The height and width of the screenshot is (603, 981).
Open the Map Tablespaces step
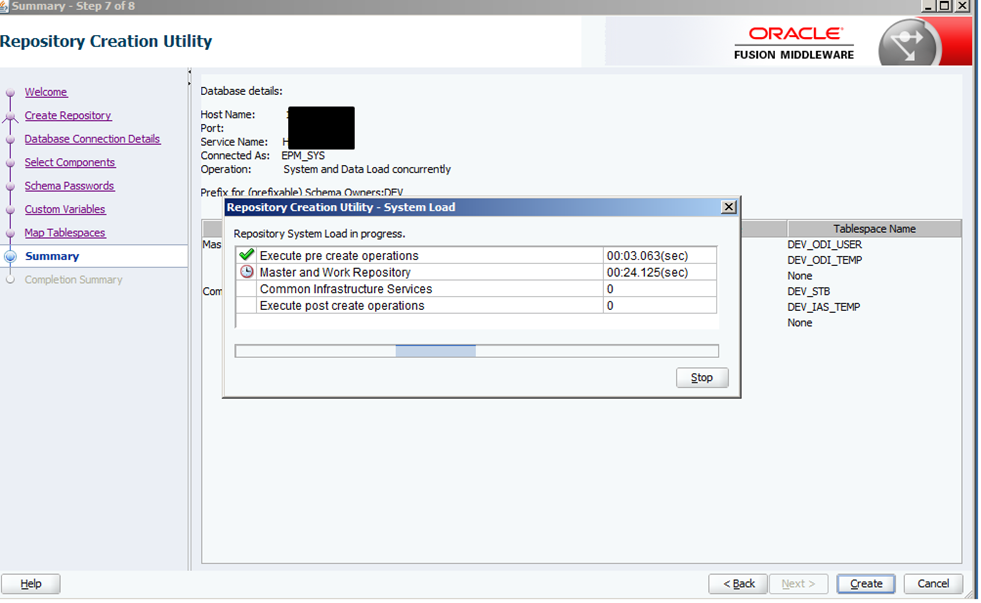tap(65, 233)
